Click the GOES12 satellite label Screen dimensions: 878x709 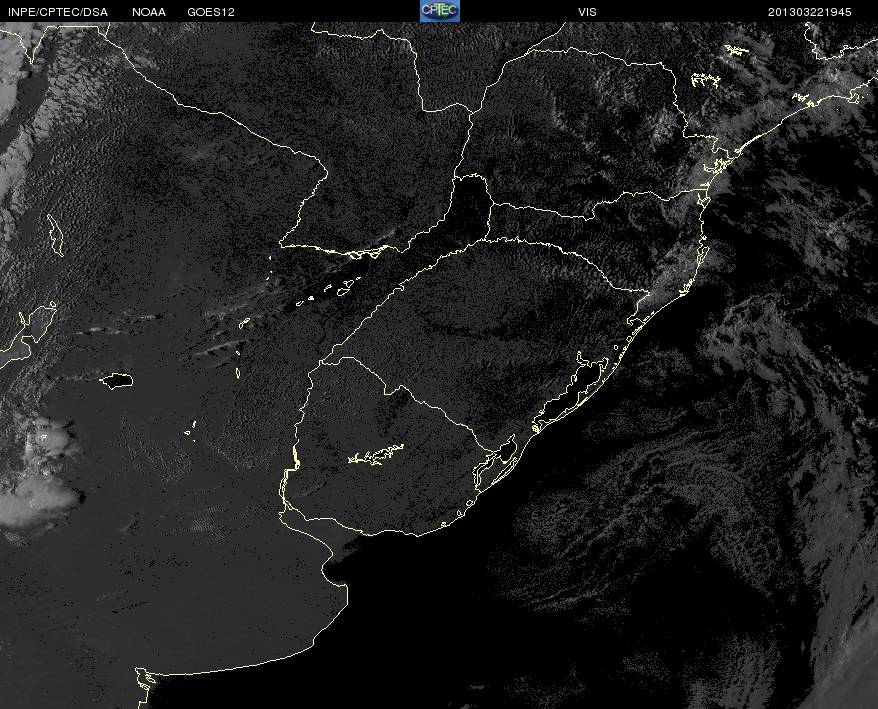click(211, 12)
